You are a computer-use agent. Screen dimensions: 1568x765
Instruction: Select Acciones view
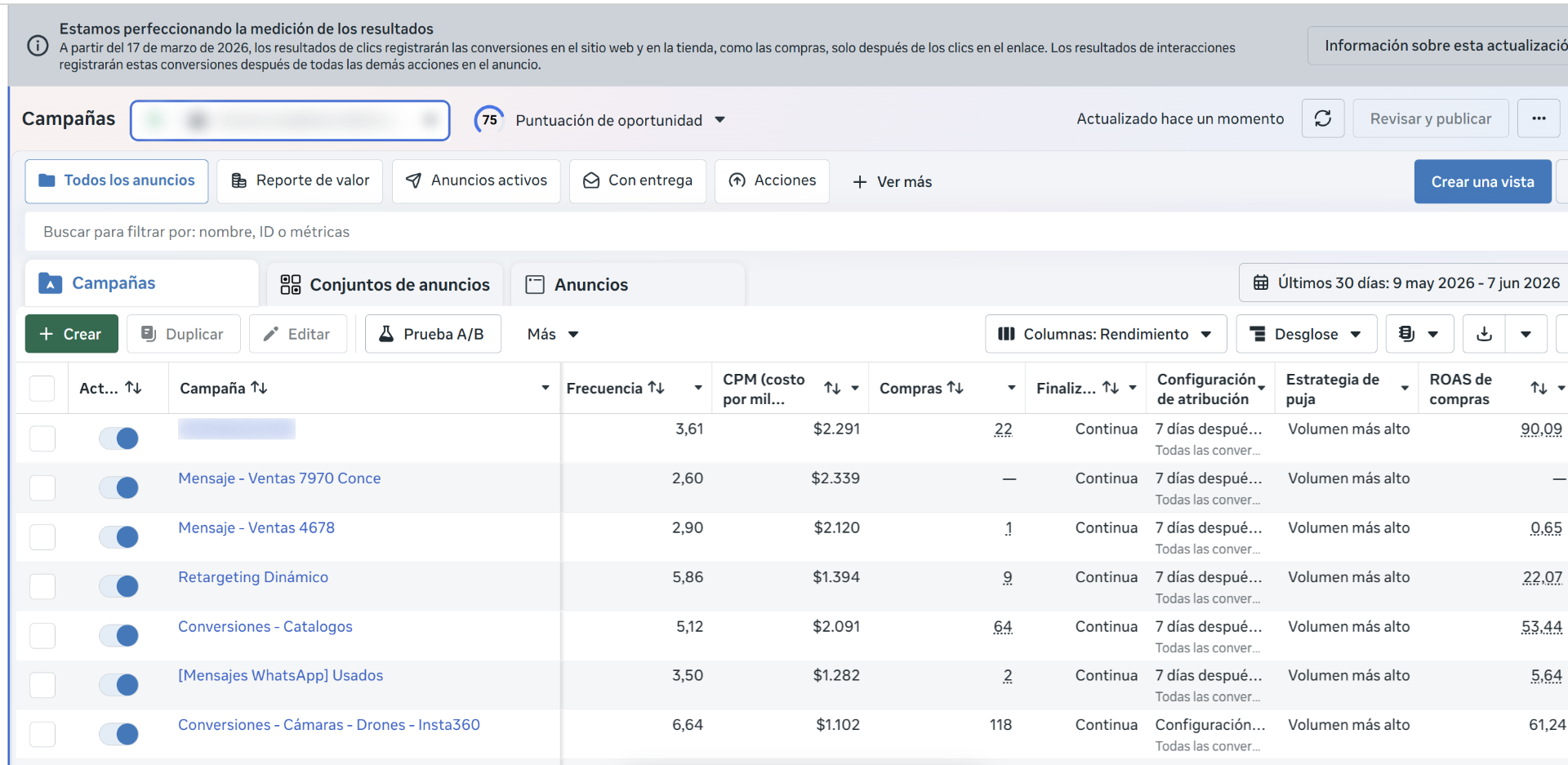[x=772, y=180]
